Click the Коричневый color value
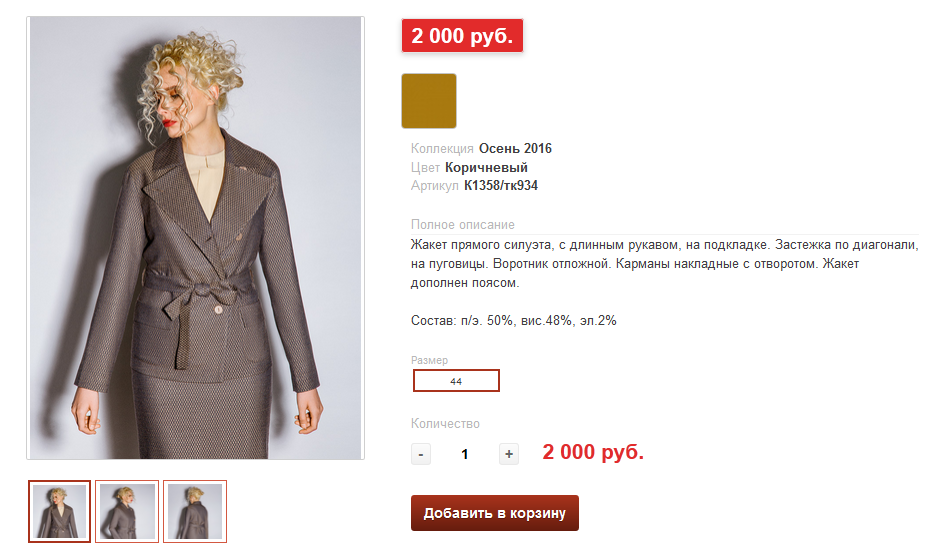 click(486, 168)
